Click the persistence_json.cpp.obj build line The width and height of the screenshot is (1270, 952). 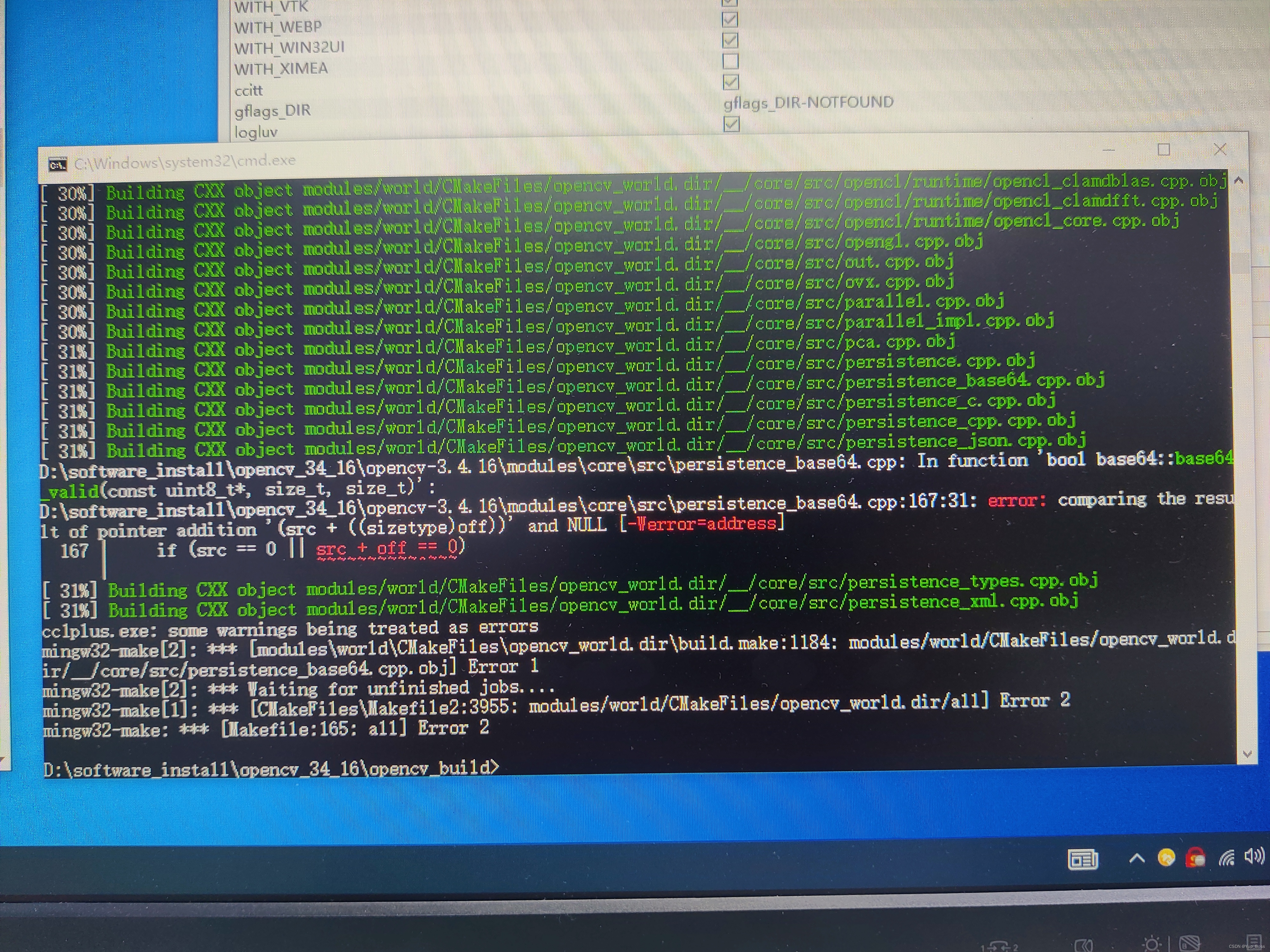[564, 446]
